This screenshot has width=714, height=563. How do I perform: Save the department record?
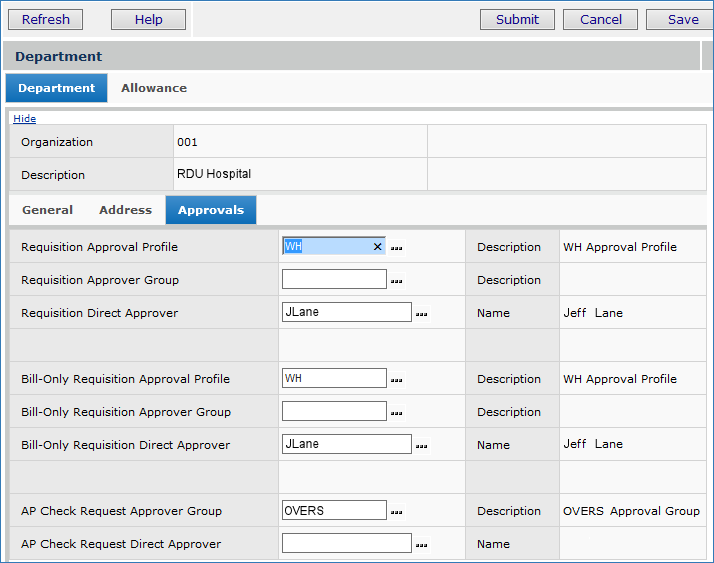pyautogui.click(x=682, y=19)
